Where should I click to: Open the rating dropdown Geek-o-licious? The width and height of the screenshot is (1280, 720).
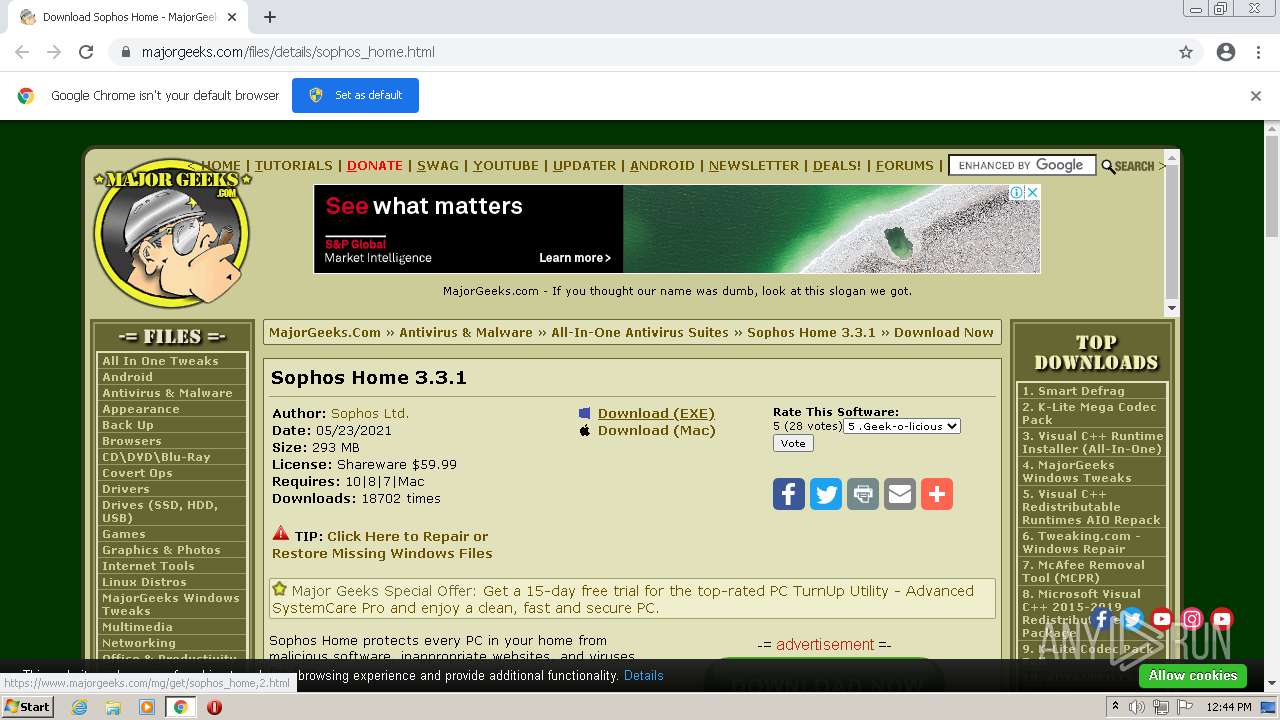coord(902,426)
